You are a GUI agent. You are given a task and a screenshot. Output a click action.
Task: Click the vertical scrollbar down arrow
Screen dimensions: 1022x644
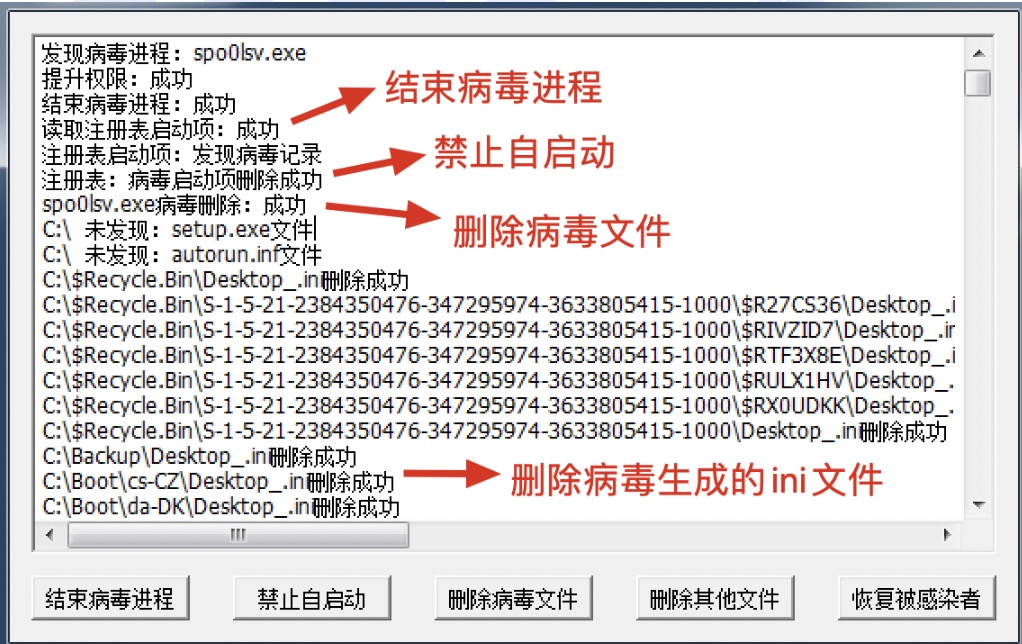[978, 505]
